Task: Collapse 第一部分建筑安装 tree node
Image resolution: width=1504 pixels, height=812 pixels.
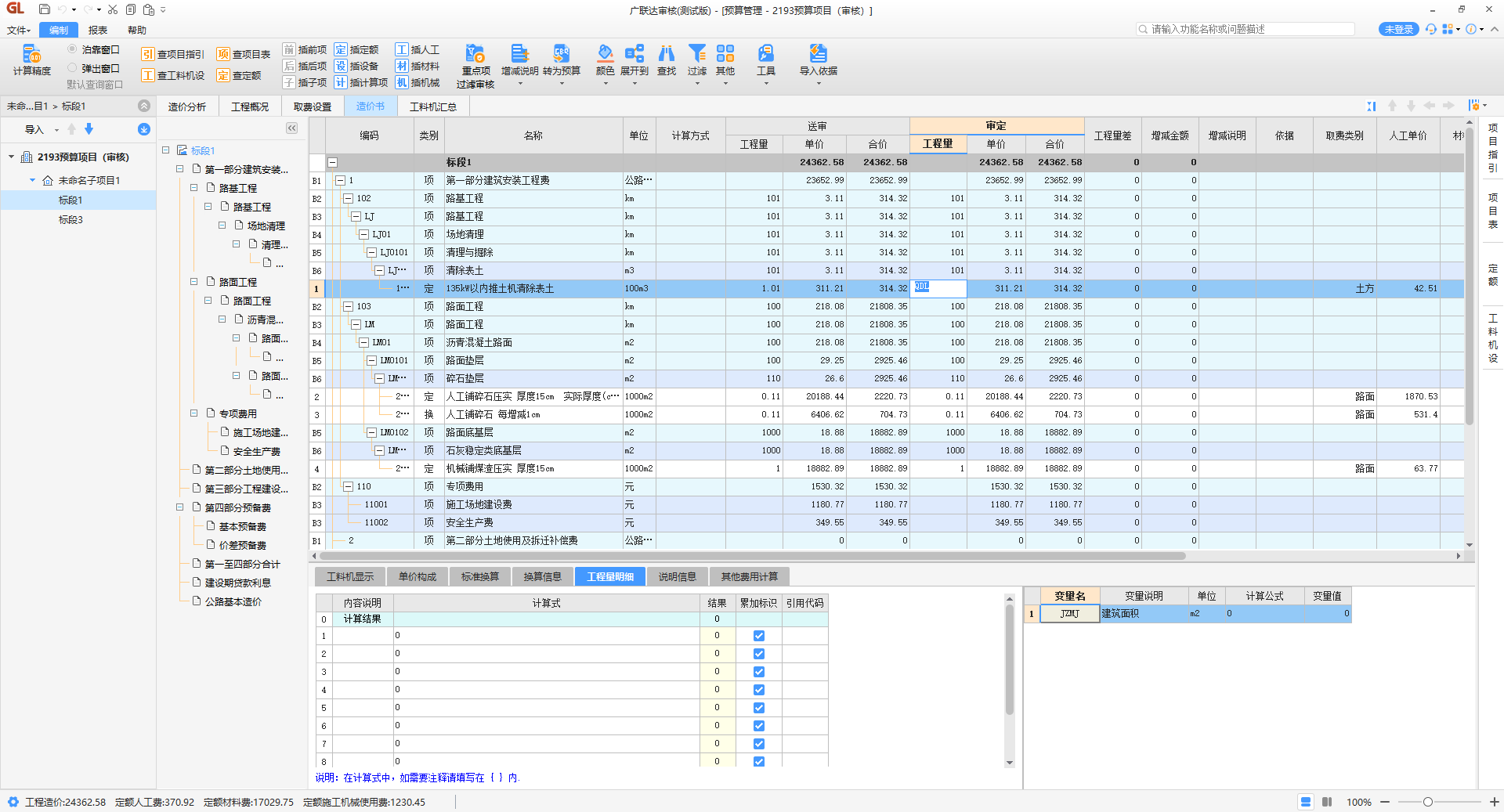Action: tap(180, 169)
